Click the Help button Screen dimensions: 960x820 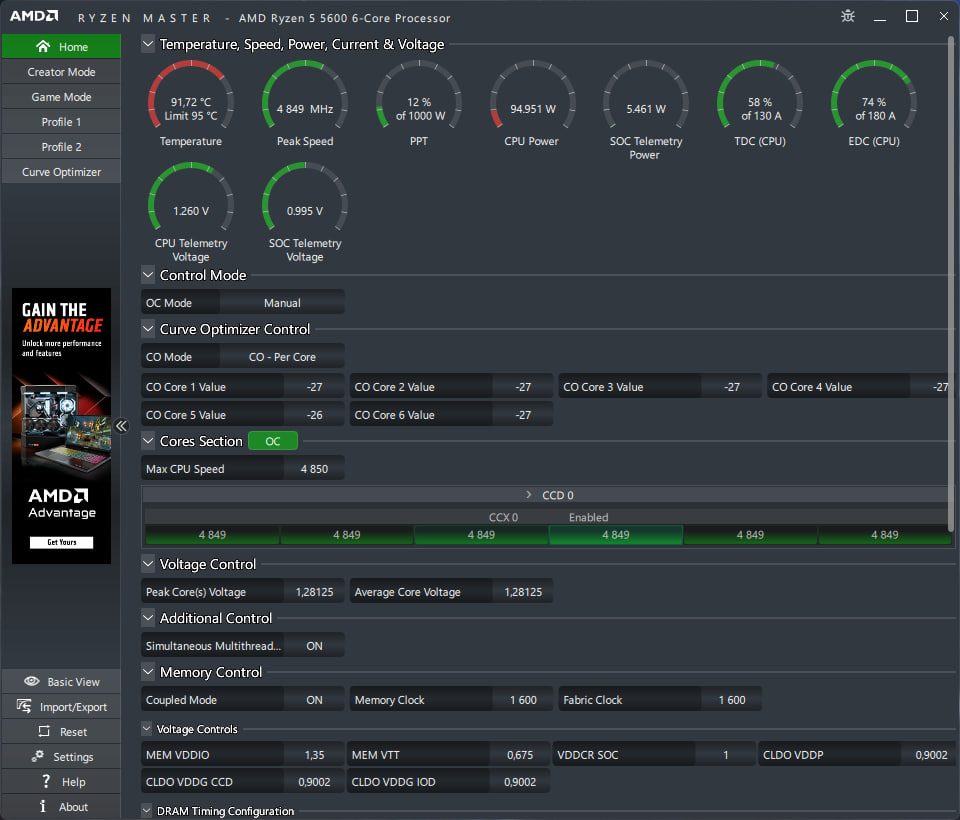(61, 782)
